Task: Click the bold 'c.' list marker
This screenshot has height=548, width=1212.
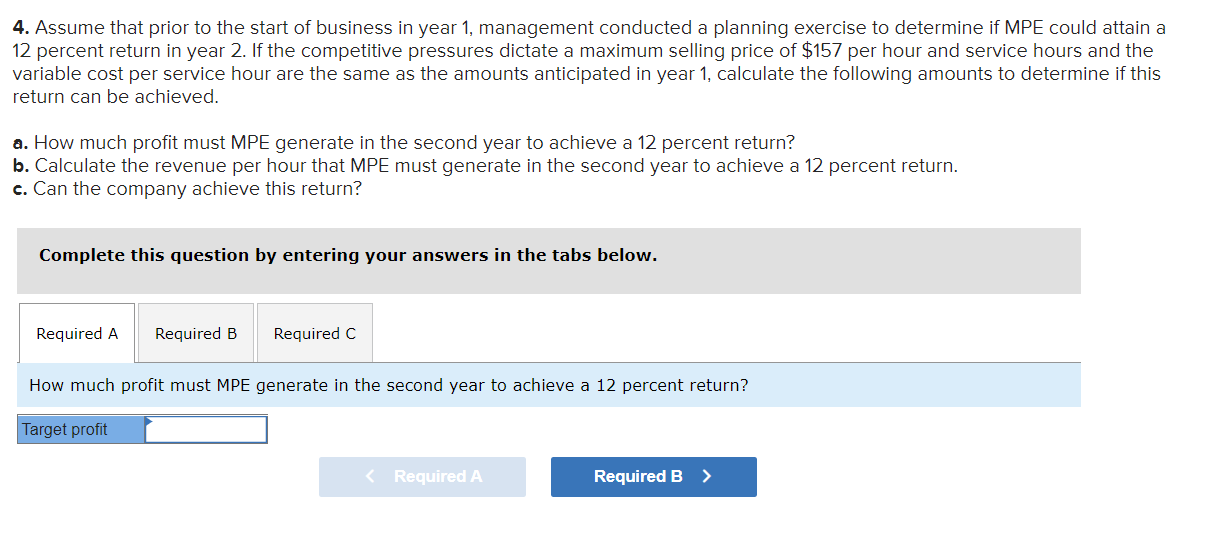Action: (x=20, y=189)
